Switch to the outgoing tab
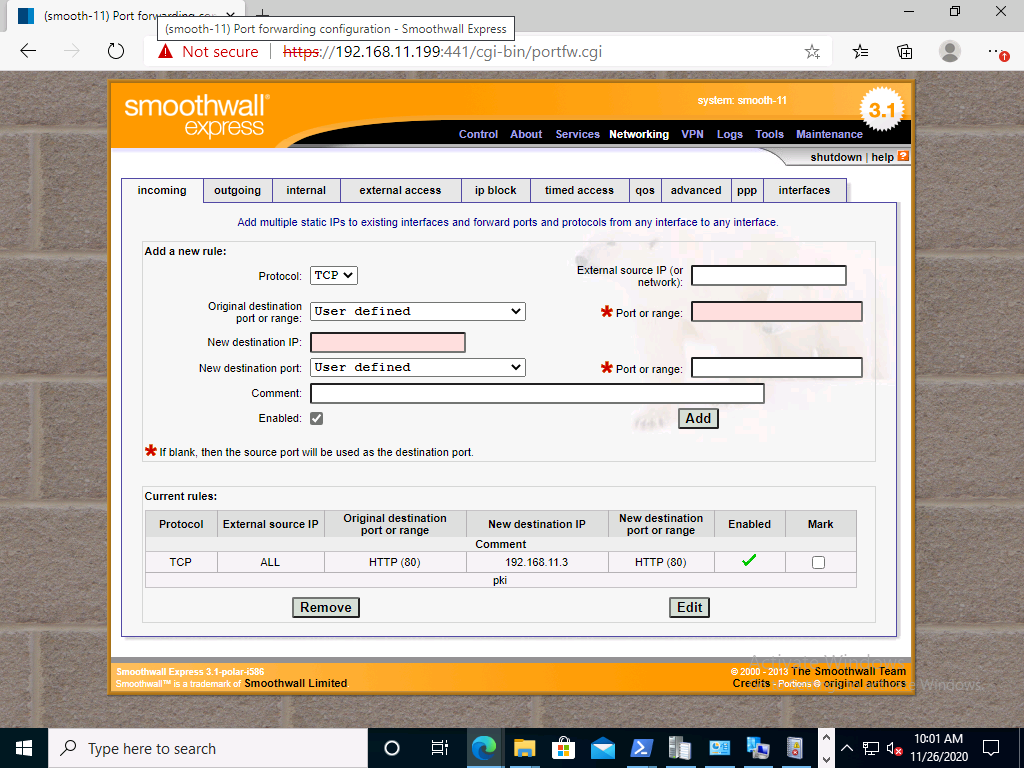Viewport: 1024px width, 768px height. (x=238, y=190)
